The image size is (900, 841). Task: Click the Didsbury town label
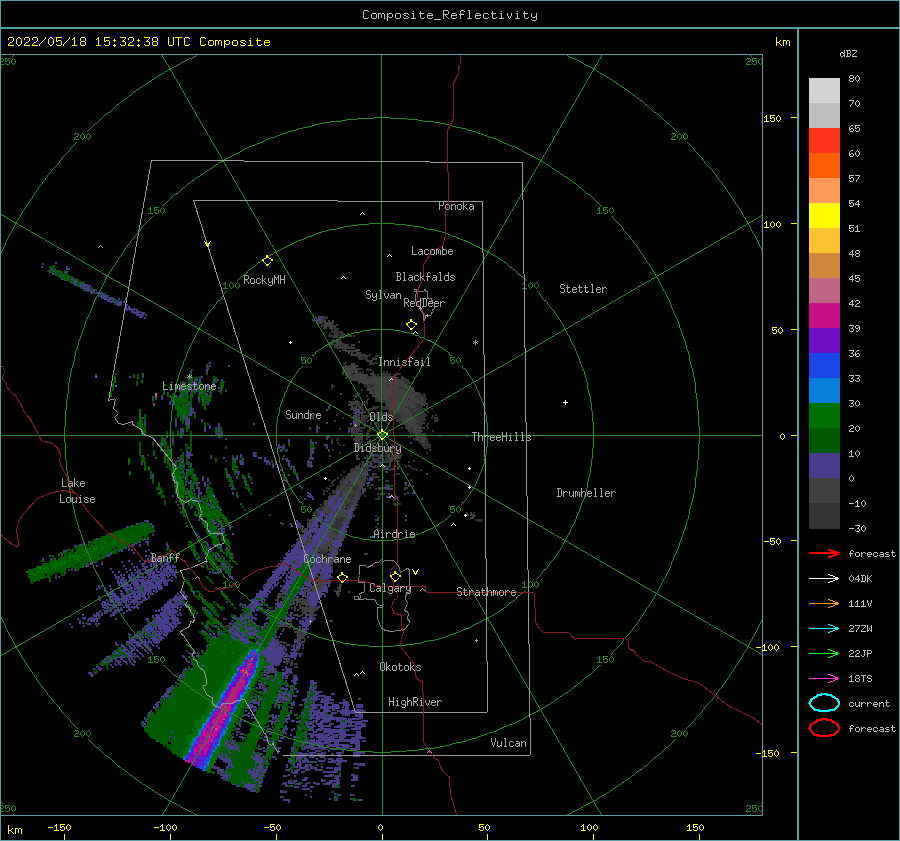[x=377, y=448]
